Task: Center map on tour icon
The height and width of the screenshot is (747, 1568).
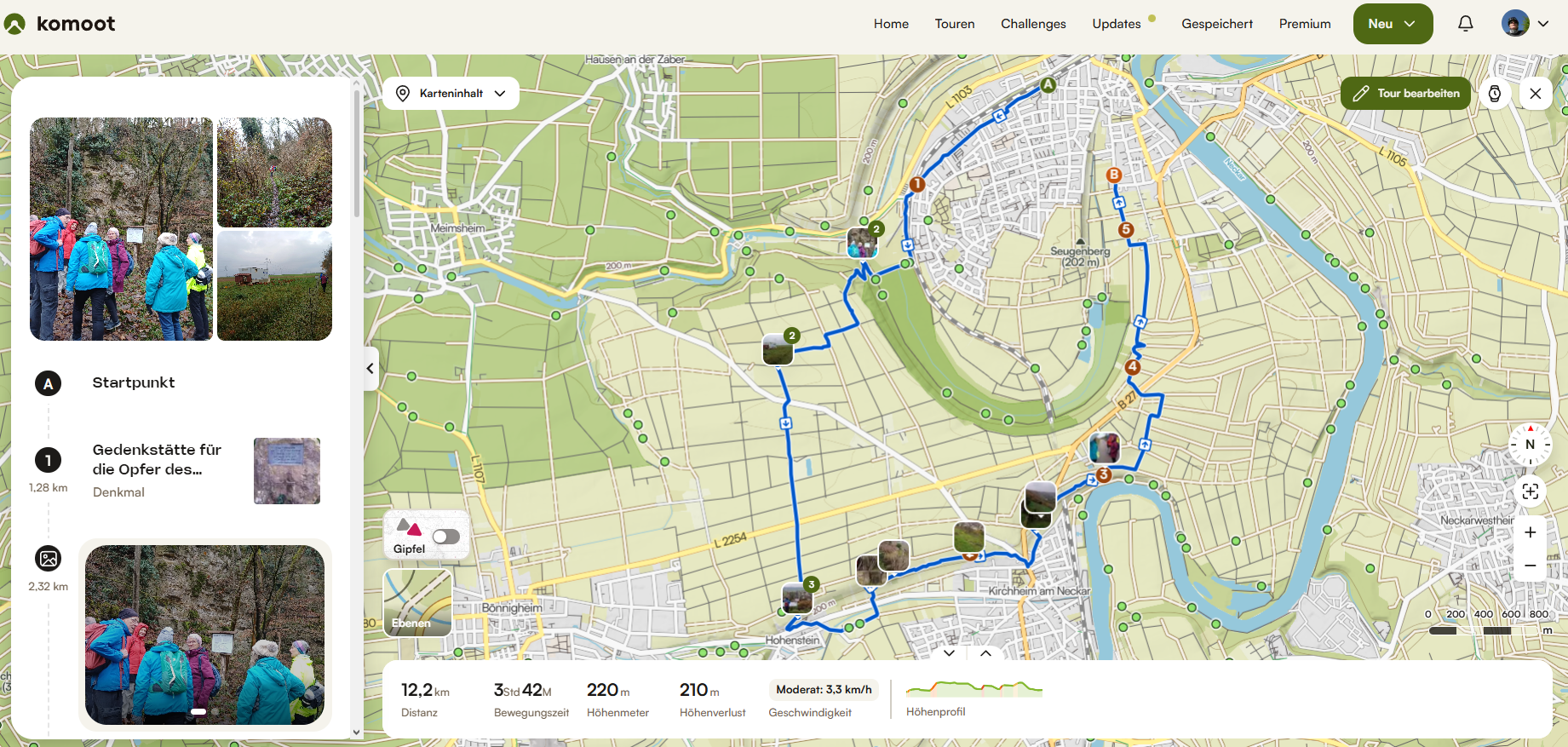Action: pyautogui.click(x=1531, y=491)
